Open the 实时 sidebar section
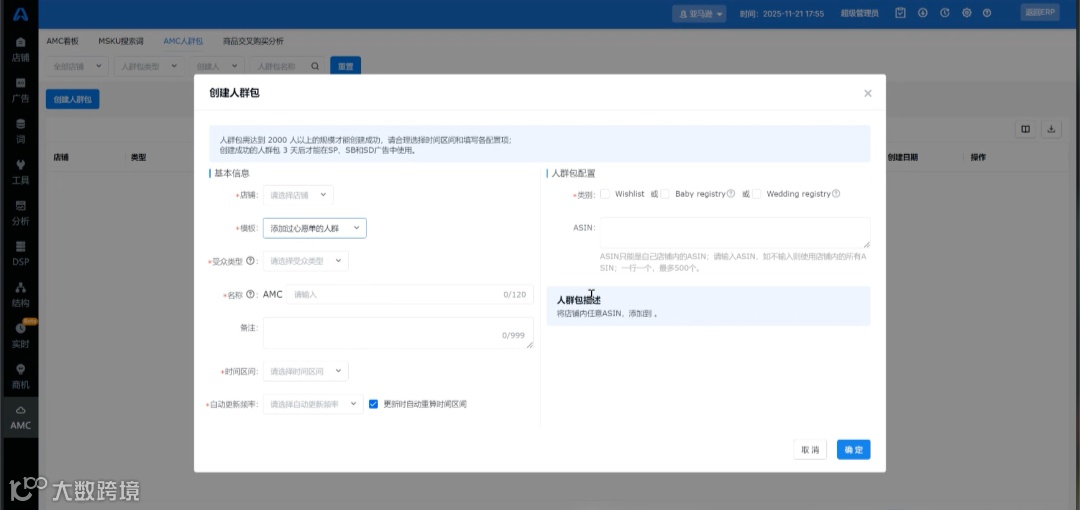The image size is (1080, 510). [x=20, y=336]
